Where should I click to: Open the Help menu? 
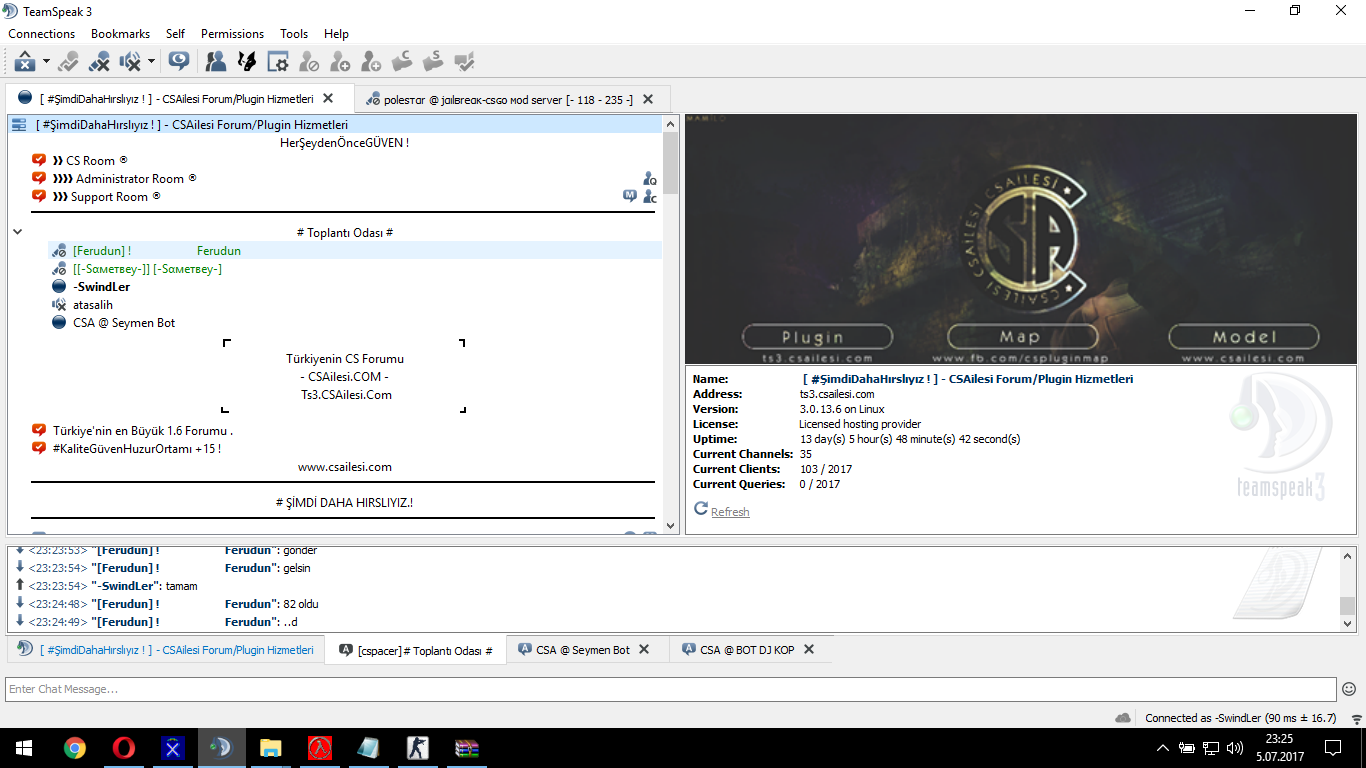336,34
